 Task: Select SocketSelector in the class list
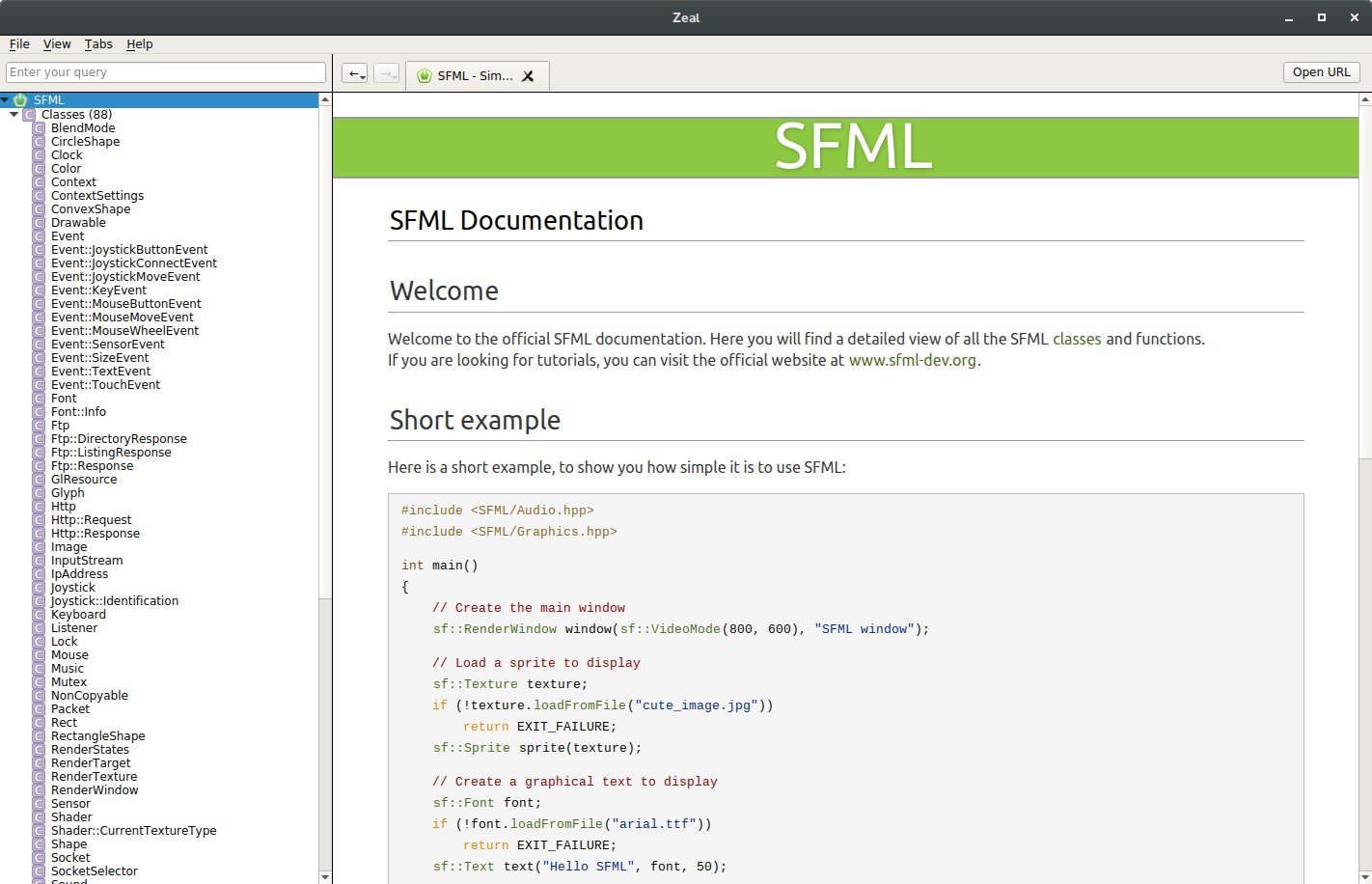click(x=94, y=871)
